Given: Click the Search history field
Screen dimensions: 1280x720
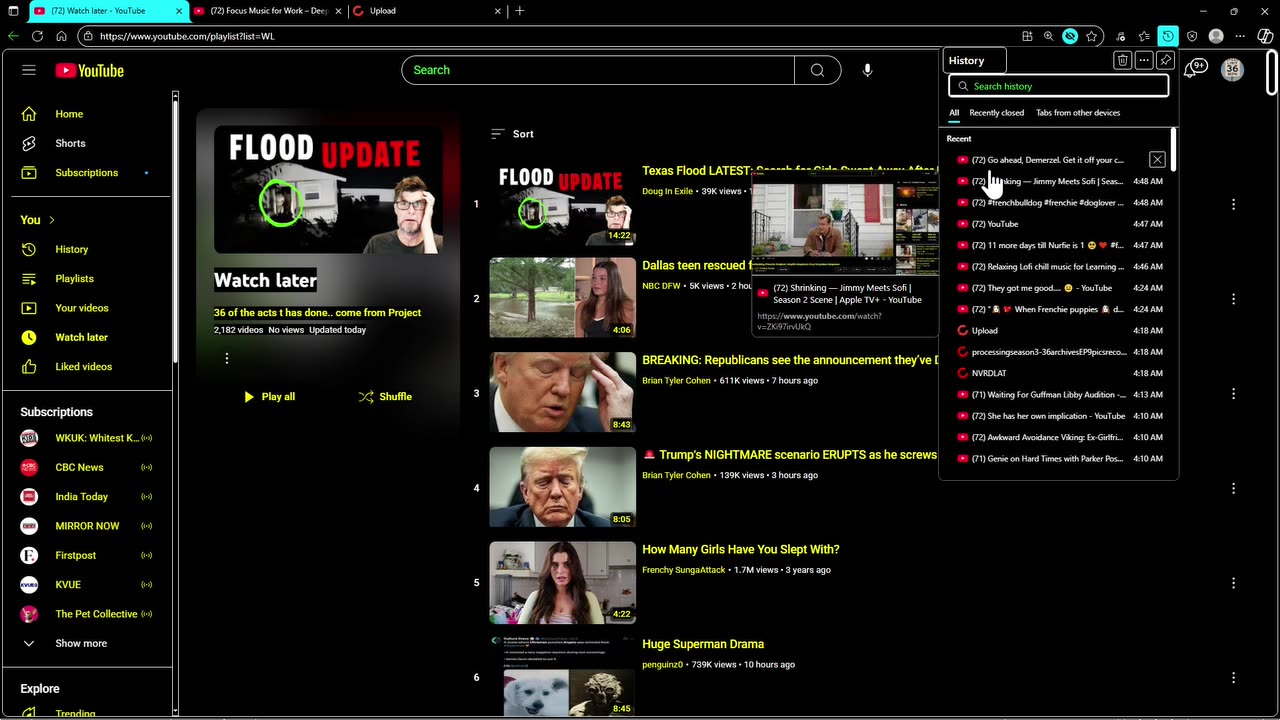Looking at the screenshot, I should point(1058,86).
